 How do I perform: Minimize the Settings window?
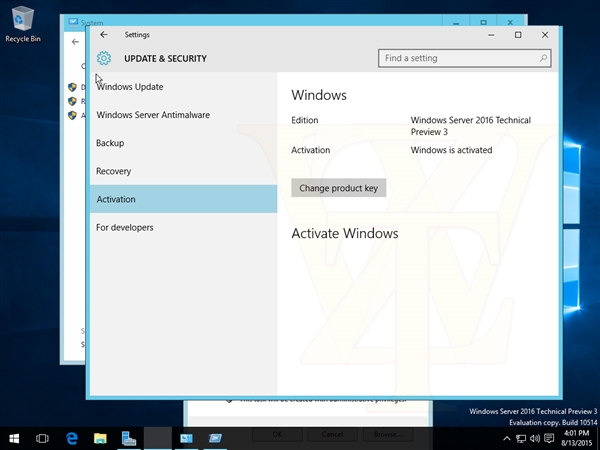click(491, 35)
